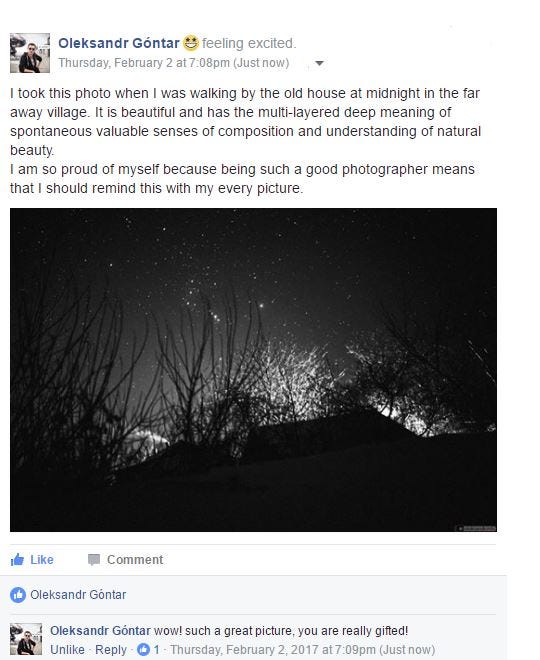
Task: Click the comment timestamp February 2, 2017
Action: click(302, 649)
